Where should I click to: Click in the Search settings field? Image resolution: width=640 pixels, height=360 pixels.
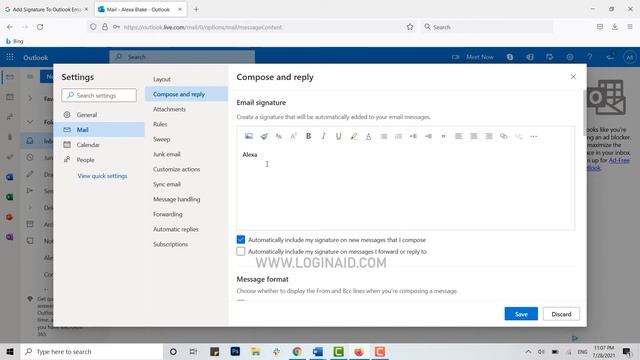click(x=99, y=95)
